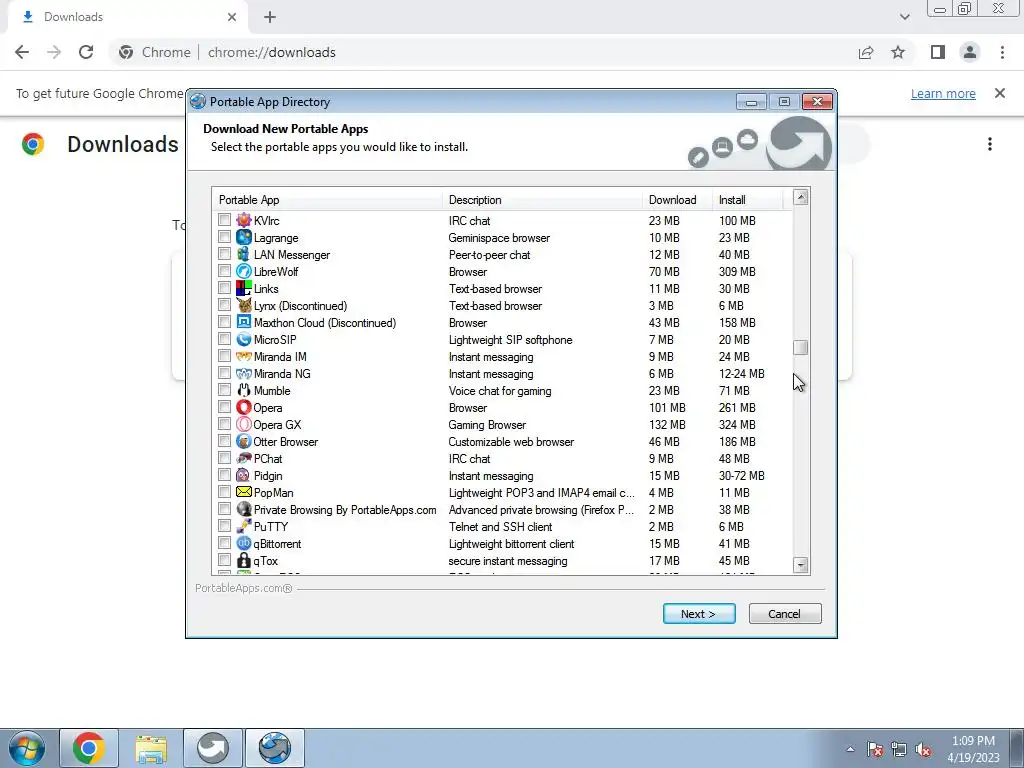The height and width of the screenshot is (768, 1024).
Task: Click the list scroll up arrow
Action: [801, 197]
